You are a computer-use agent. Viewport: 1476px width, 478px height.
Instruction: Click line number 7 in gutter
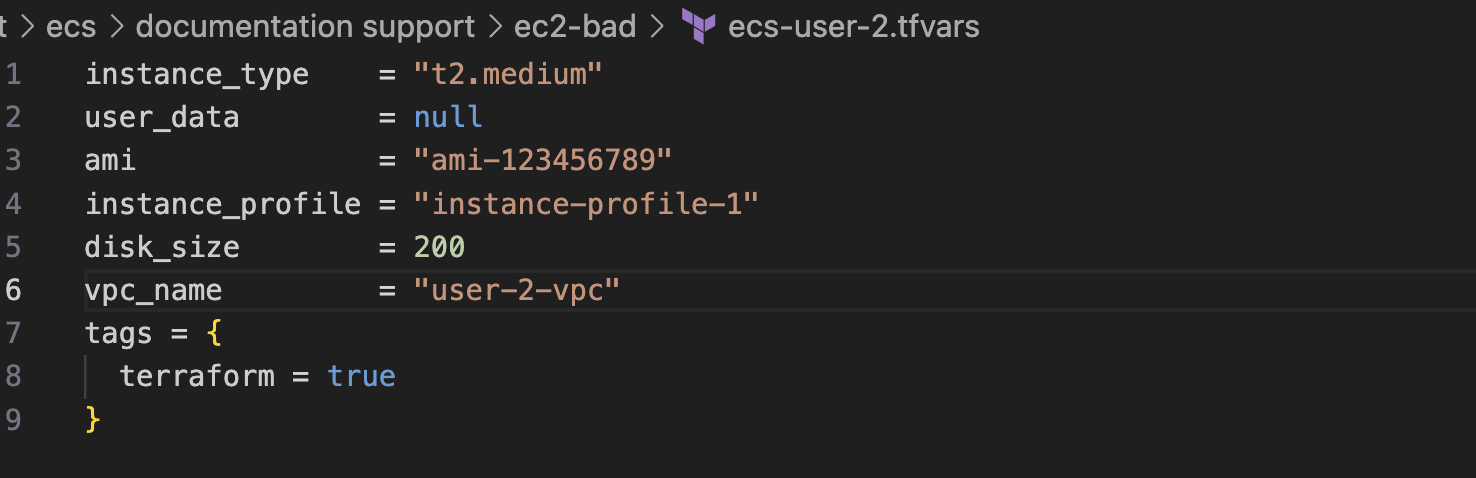12,332
